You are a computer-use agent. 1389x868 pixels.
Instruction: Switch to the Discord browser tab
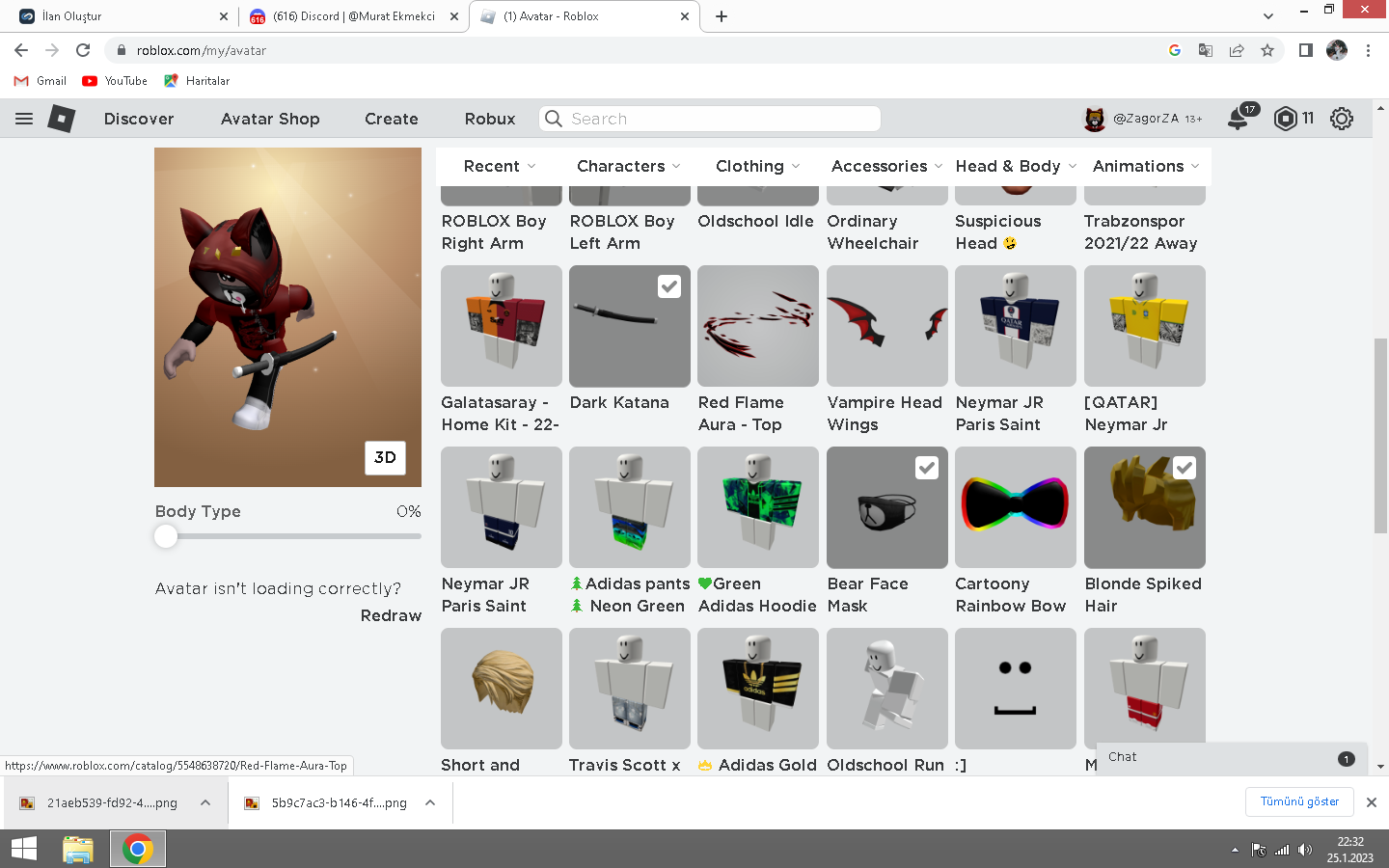coord(353,16)
